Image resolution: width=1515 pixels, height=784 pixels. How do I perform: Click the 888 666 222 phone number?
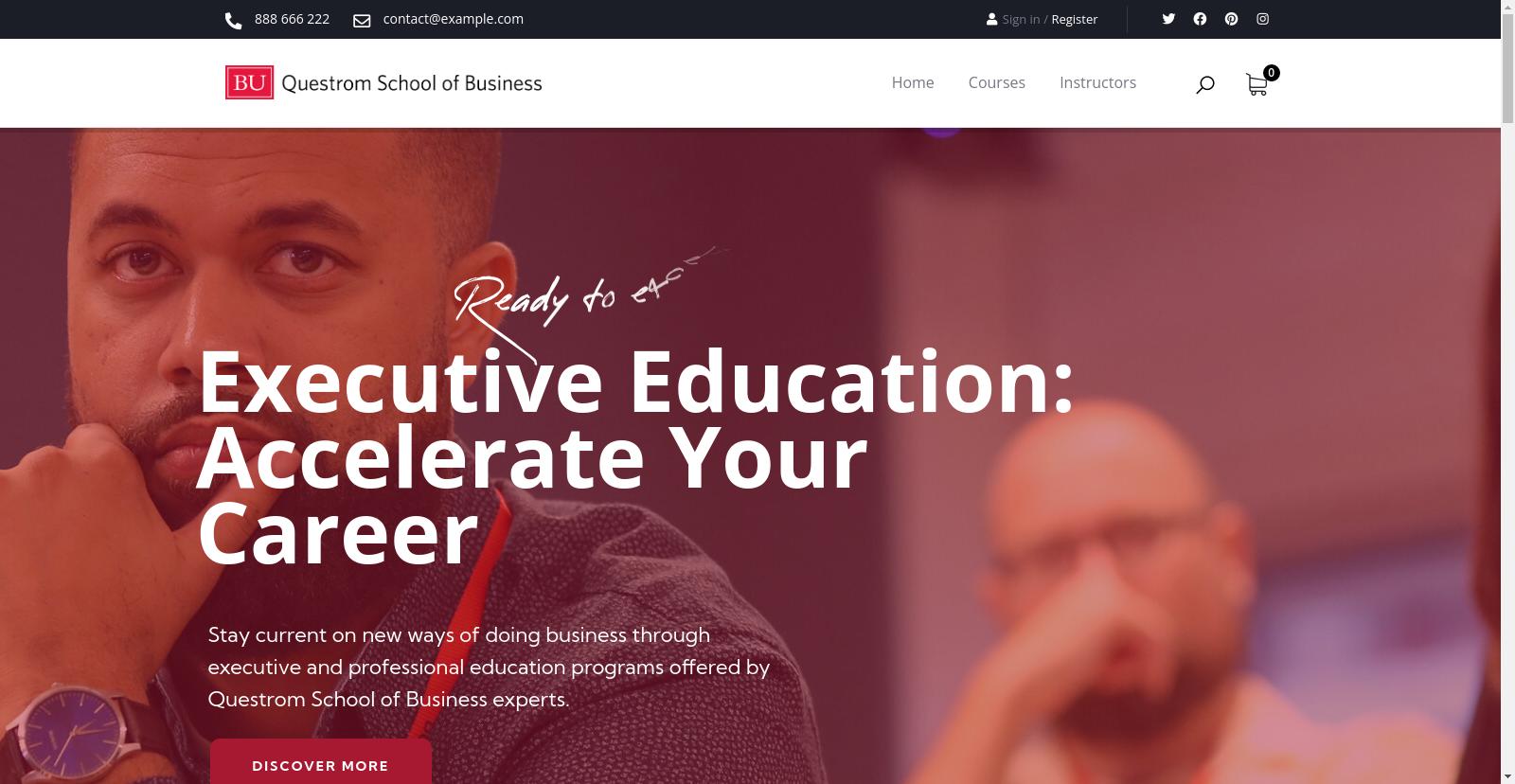click(x=292, y=19)
